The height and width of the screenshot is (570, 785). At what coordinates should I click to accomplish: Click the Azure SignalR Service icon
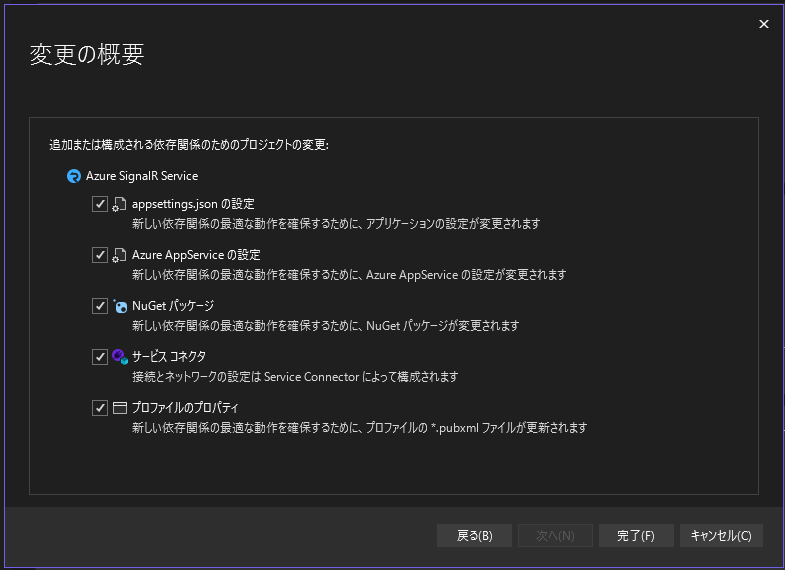tap(74, 176)
